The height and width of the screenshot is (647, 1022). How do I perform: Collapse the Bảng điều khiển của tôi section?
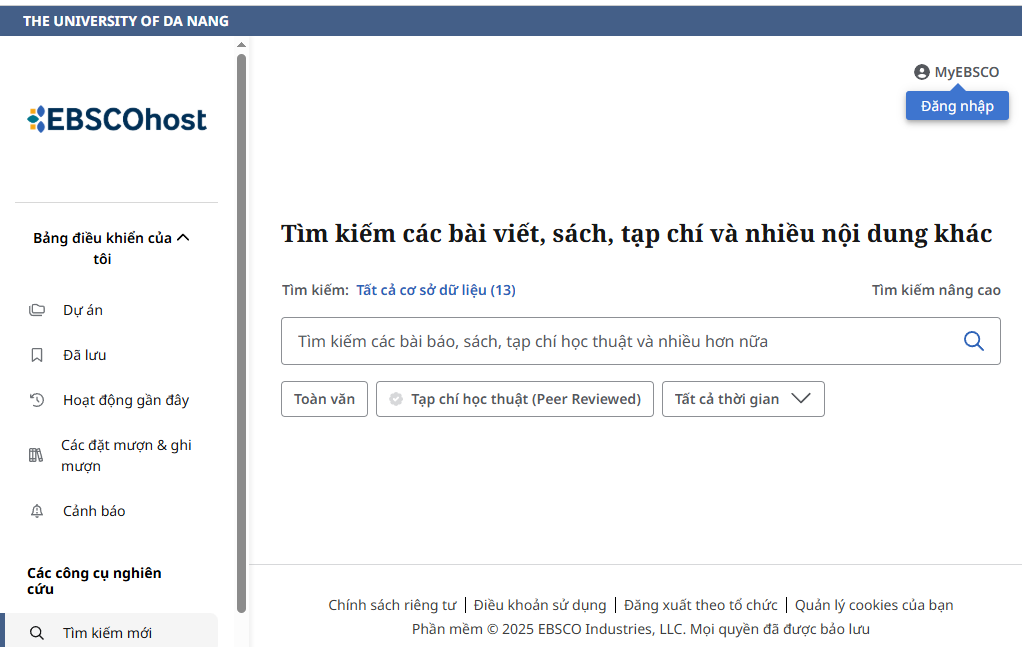(x=183, y=237)
